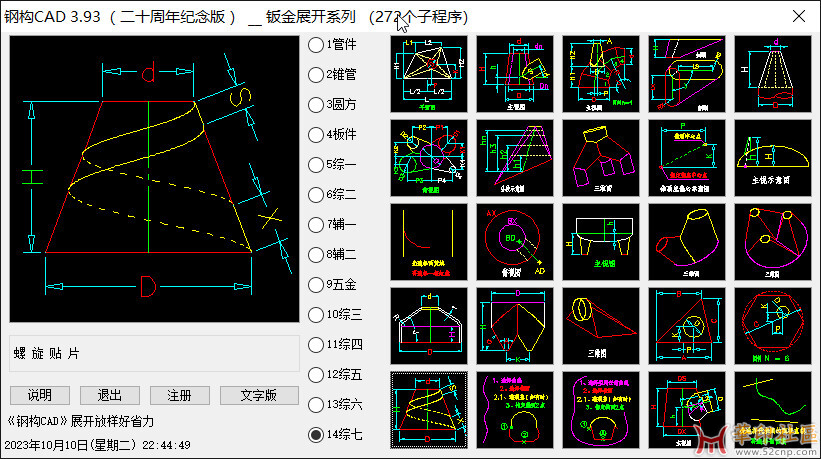Open the 说明 help button
The height and width of the screenshot is (459, 821).
40,395
